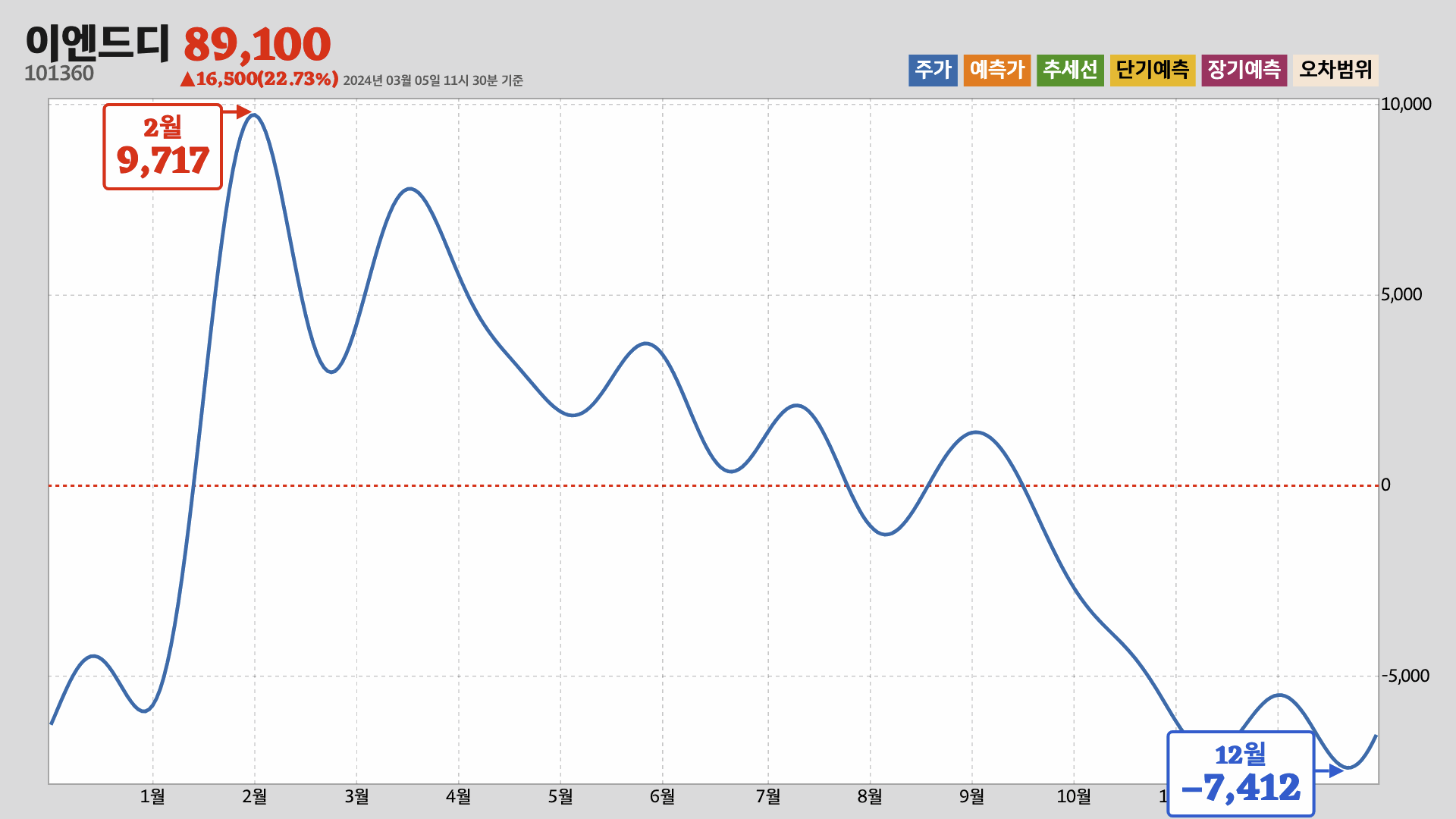Click the 1월 x-axis label

coord(152,796)
